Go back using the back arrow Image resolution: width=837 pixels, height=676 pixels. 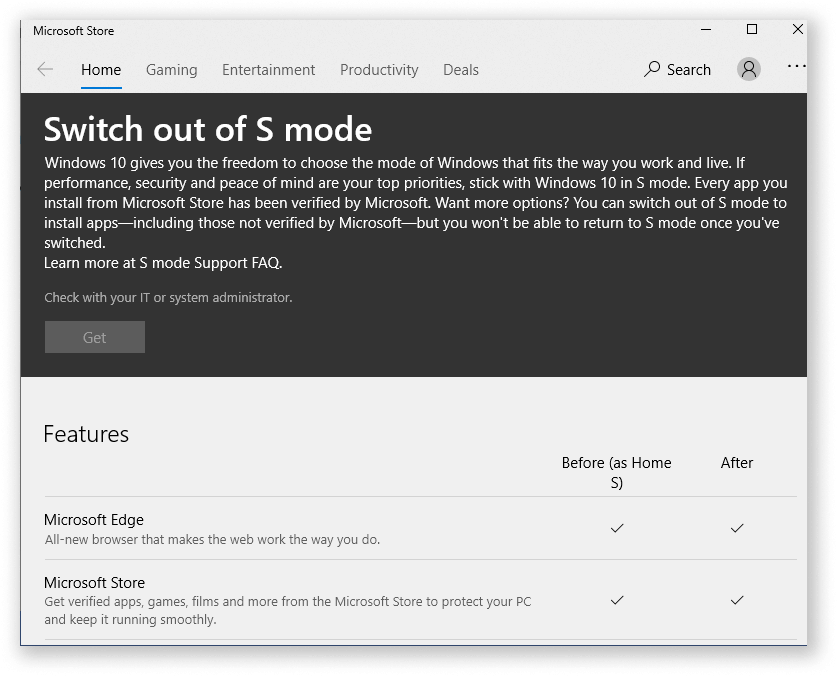[x=45, y=69]
